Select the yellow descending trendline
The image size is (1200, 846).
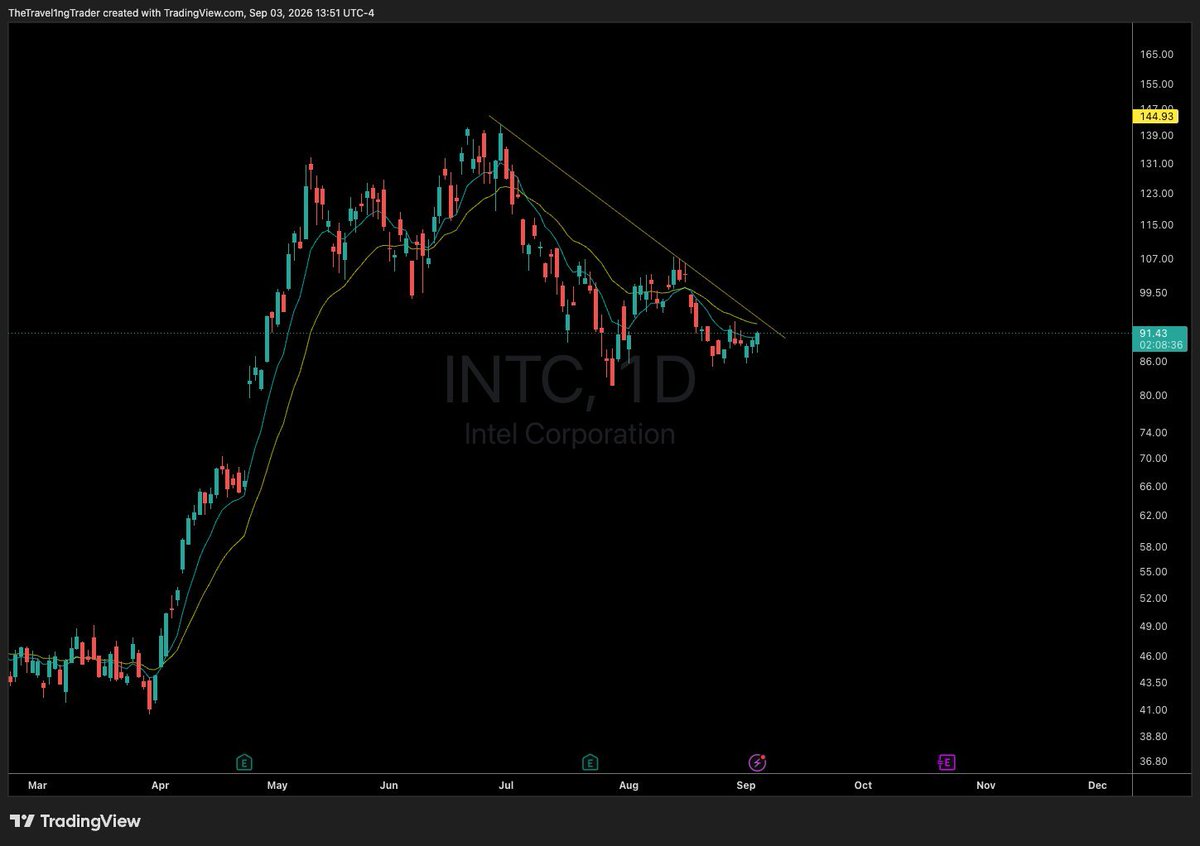(x=636, y=227)
